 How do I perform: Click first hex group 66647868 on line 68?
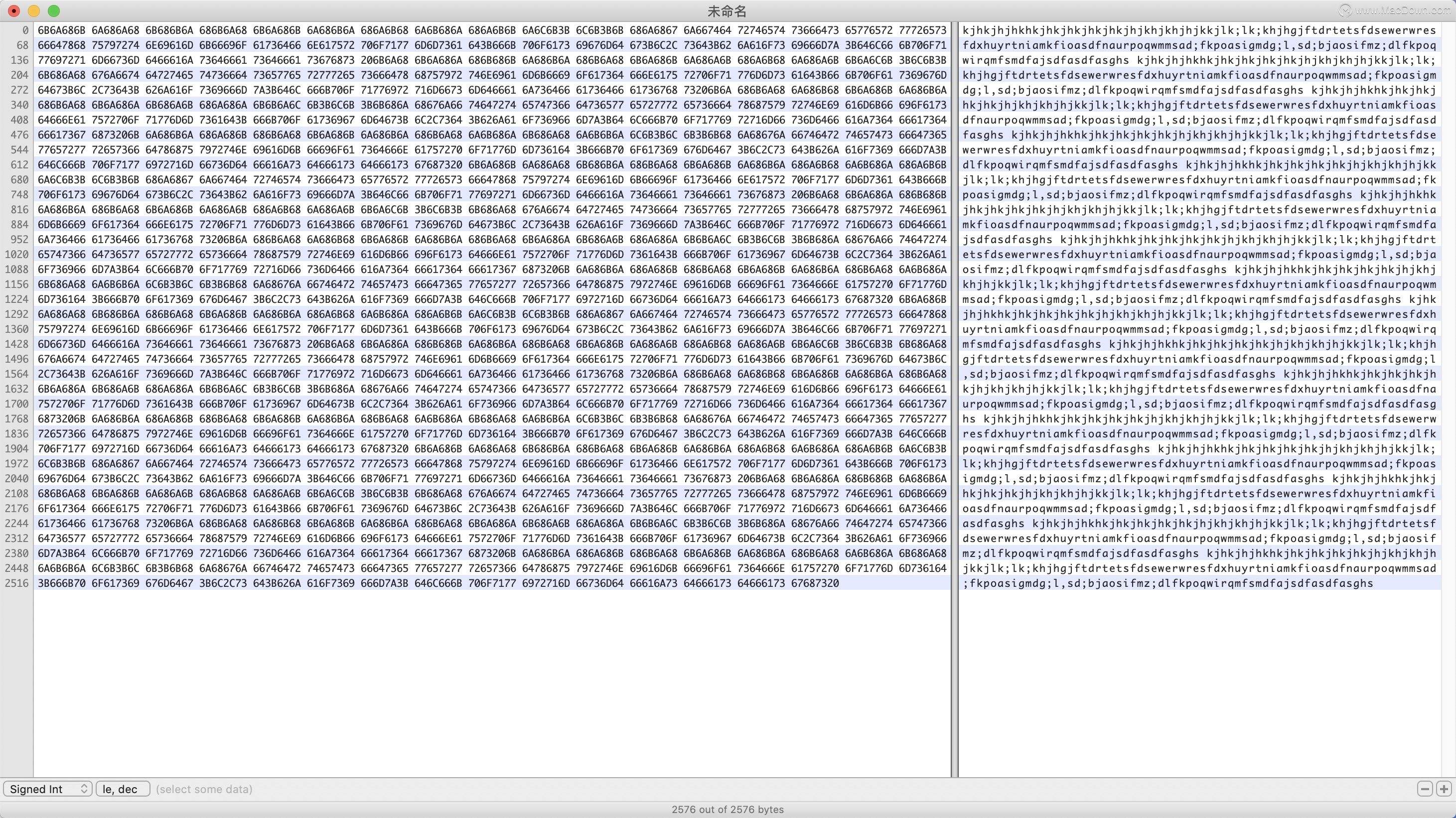[x=62, y=45]
